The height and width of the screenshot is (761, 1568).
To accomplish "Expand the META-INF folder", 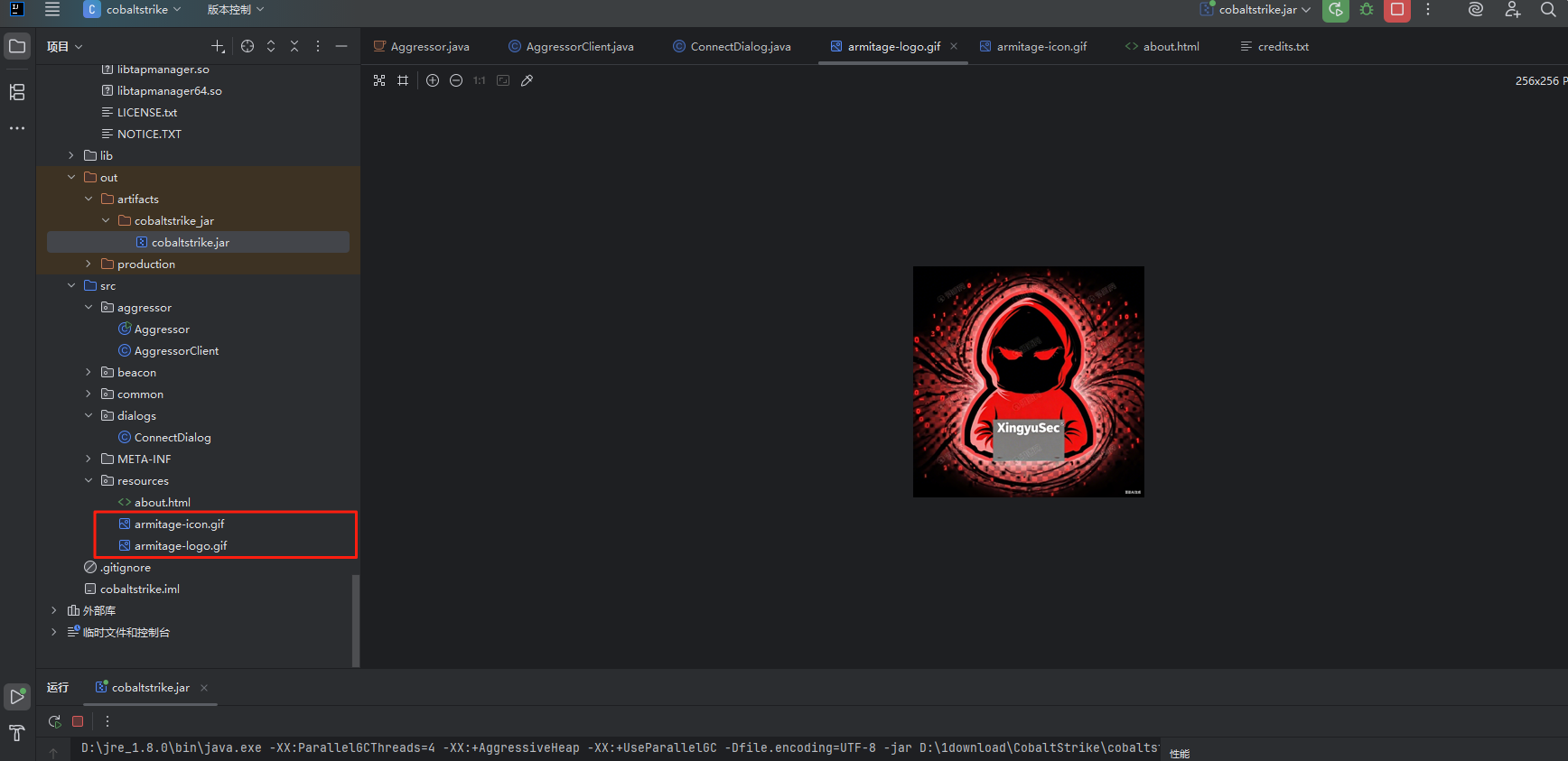I will point(89,459).
